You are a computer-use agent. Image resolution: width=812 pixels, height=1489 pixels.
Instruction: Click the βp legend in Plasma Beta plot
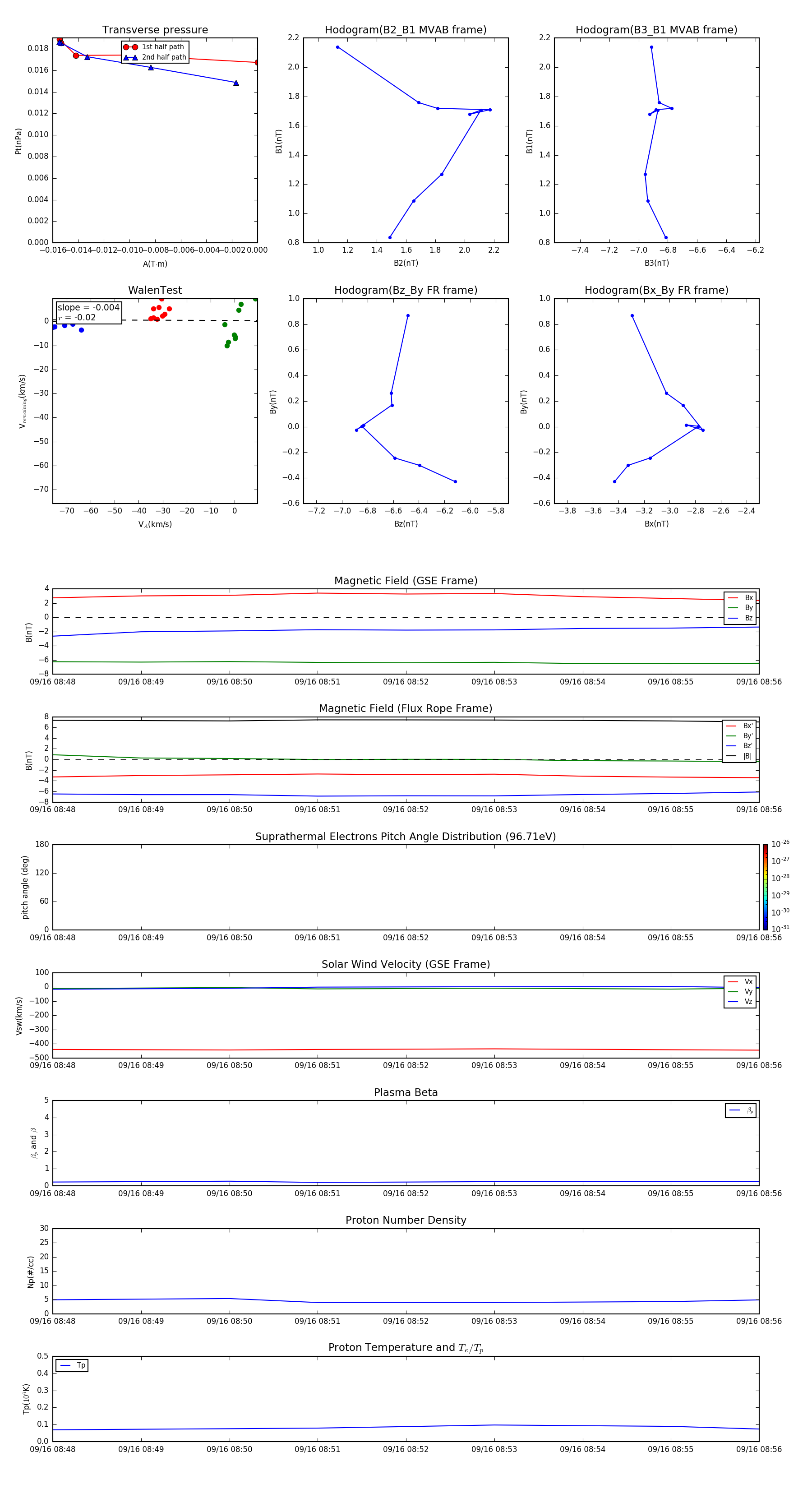pyautogui.click(x=741, y=1110)
